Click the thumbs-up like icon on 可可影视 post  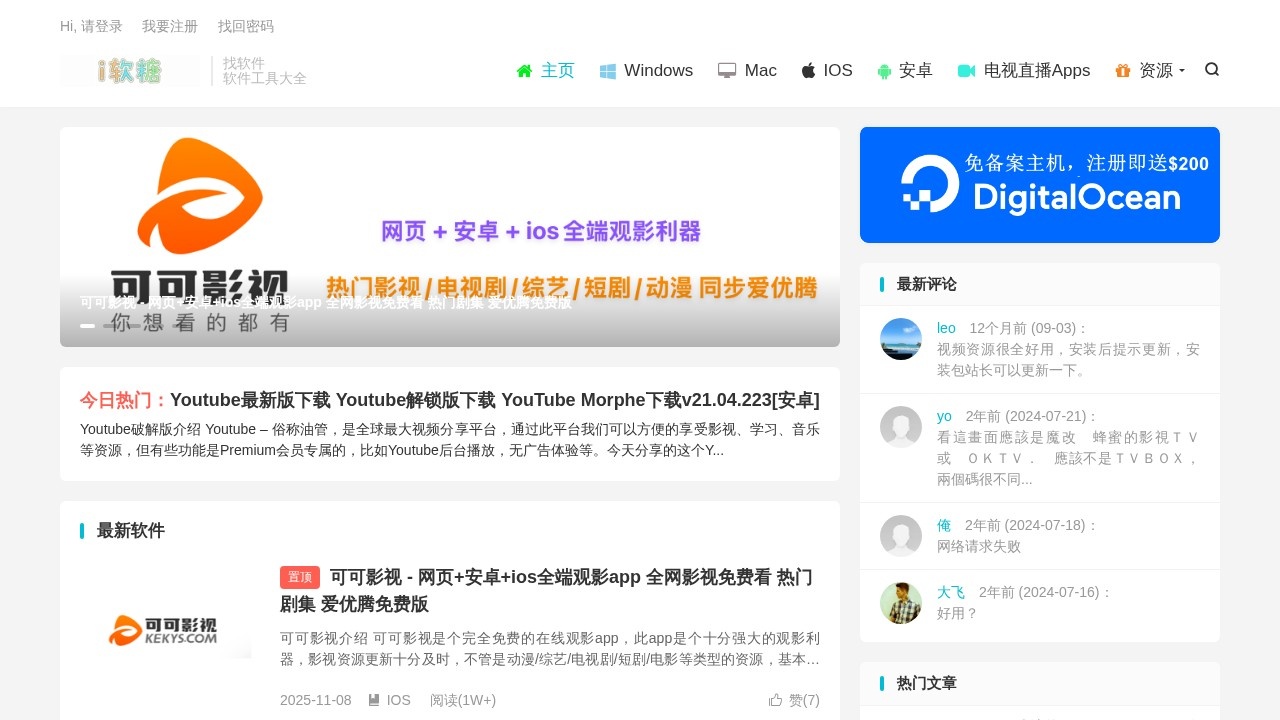click(x=775, y=700)
